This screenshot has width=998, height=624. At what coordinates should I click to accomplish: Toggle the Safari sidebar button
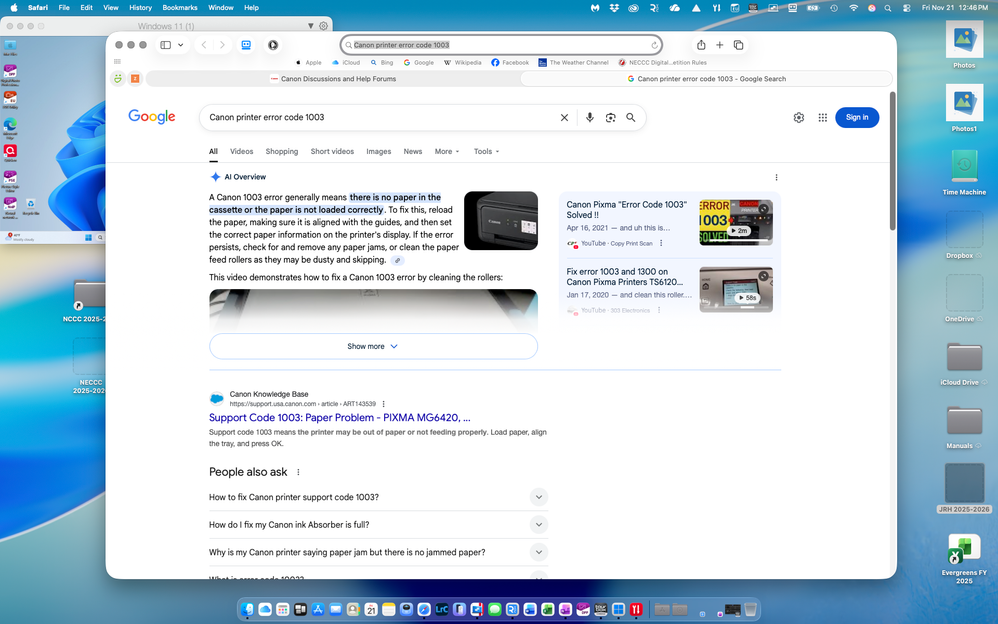click(x=166, y=45)
